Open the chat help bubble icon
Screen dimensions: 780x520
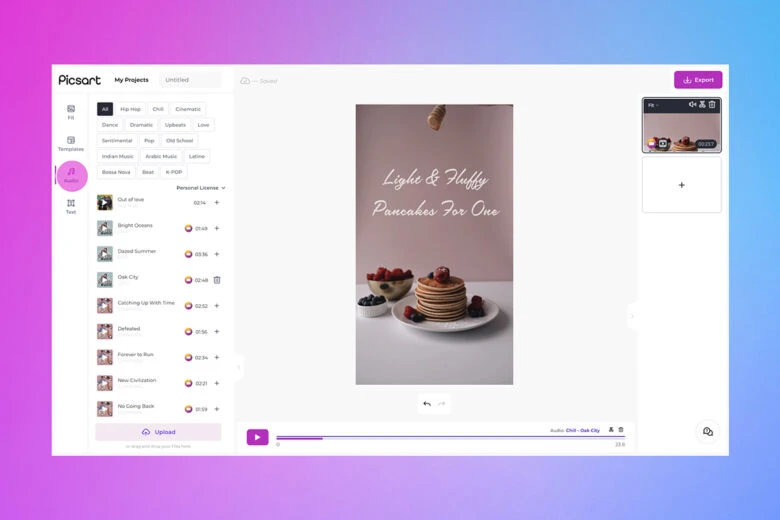click(x=708, y=432)
